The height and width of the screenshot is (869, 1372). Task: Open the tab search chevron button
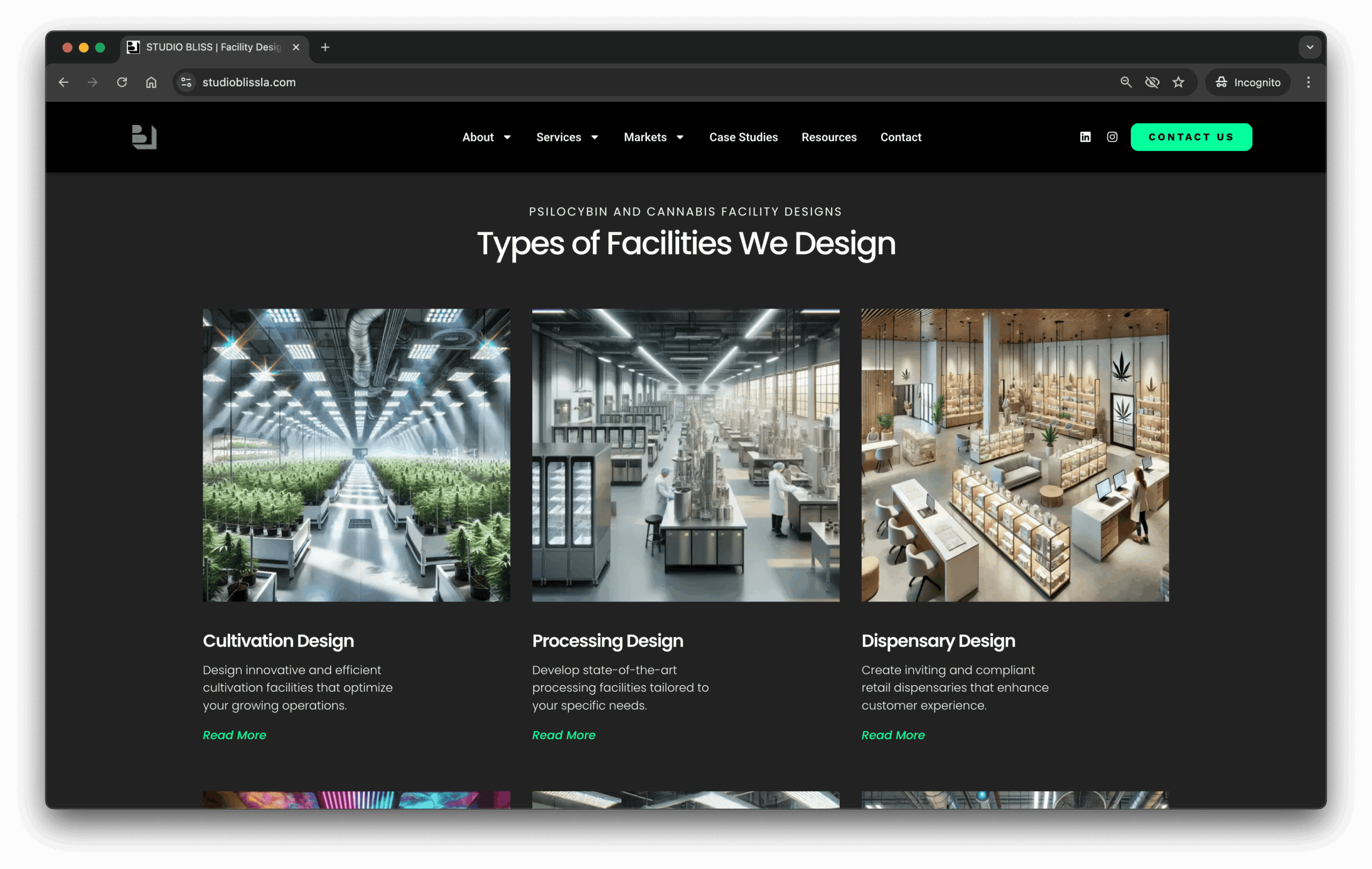(x=1309, y=47)
